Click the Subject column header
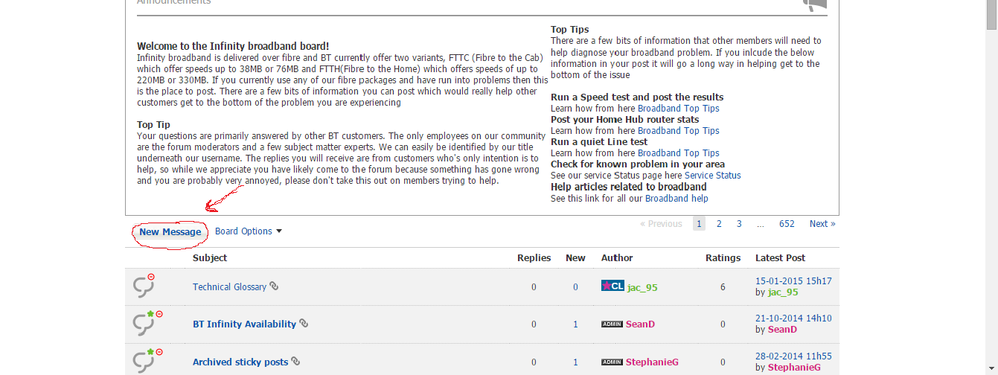998x375 pixels. pyautogui.click(x=209, y=258)
